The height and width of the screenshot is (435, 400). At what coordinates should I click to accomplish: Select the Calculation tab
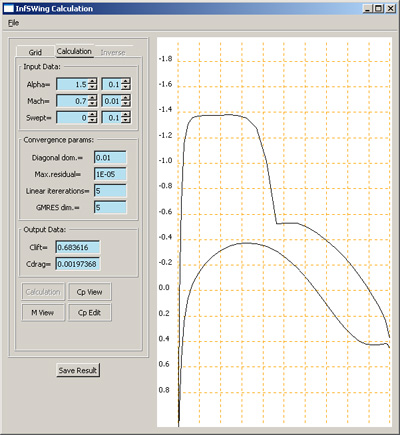[x=74, y=51]
